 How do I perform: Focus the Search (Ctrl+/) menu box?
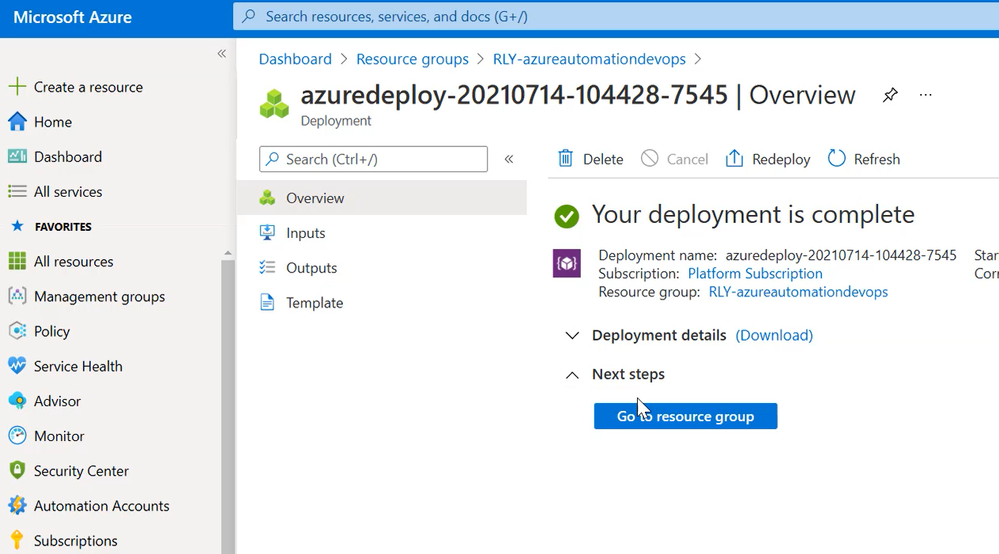373,159
